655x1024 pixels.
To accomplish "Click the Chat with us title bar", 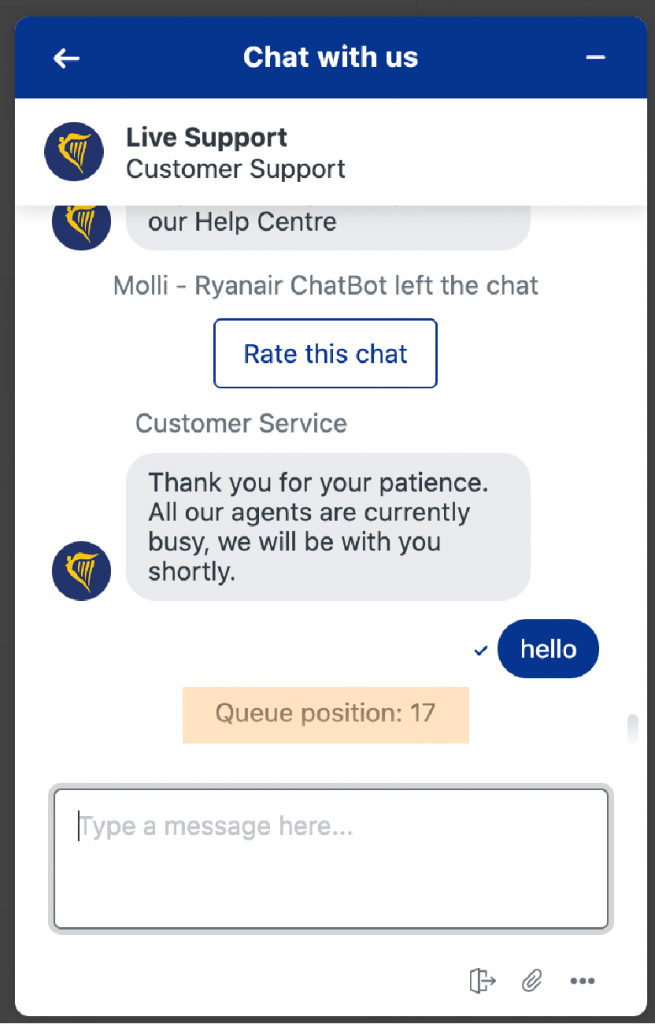I will click(330, 57).
